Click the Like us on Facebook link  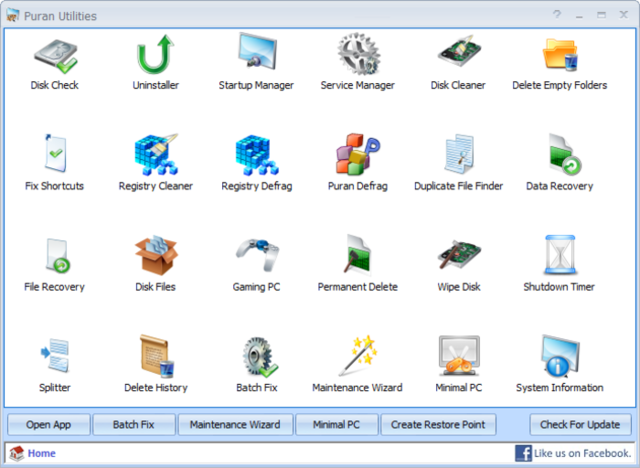(582, 453)
